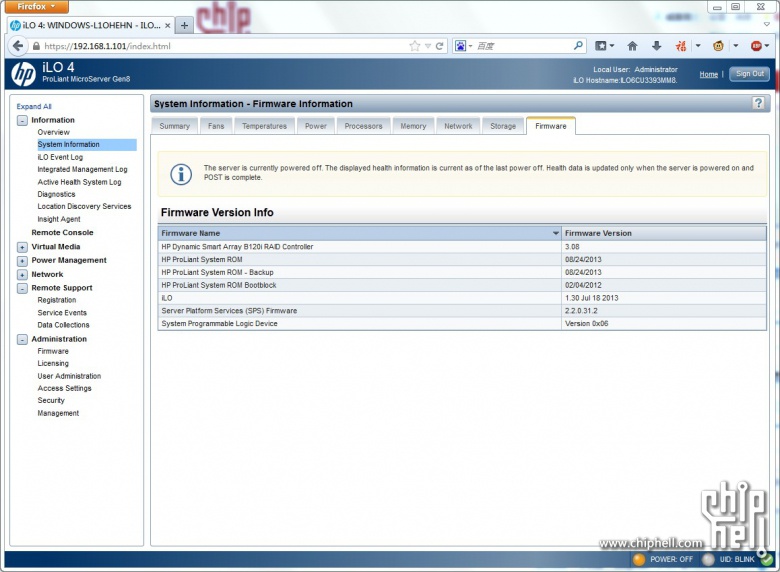Click the Sign Out button
Image resolution: width=780 pixels, height=572 pixels.
tap(750, 74)
